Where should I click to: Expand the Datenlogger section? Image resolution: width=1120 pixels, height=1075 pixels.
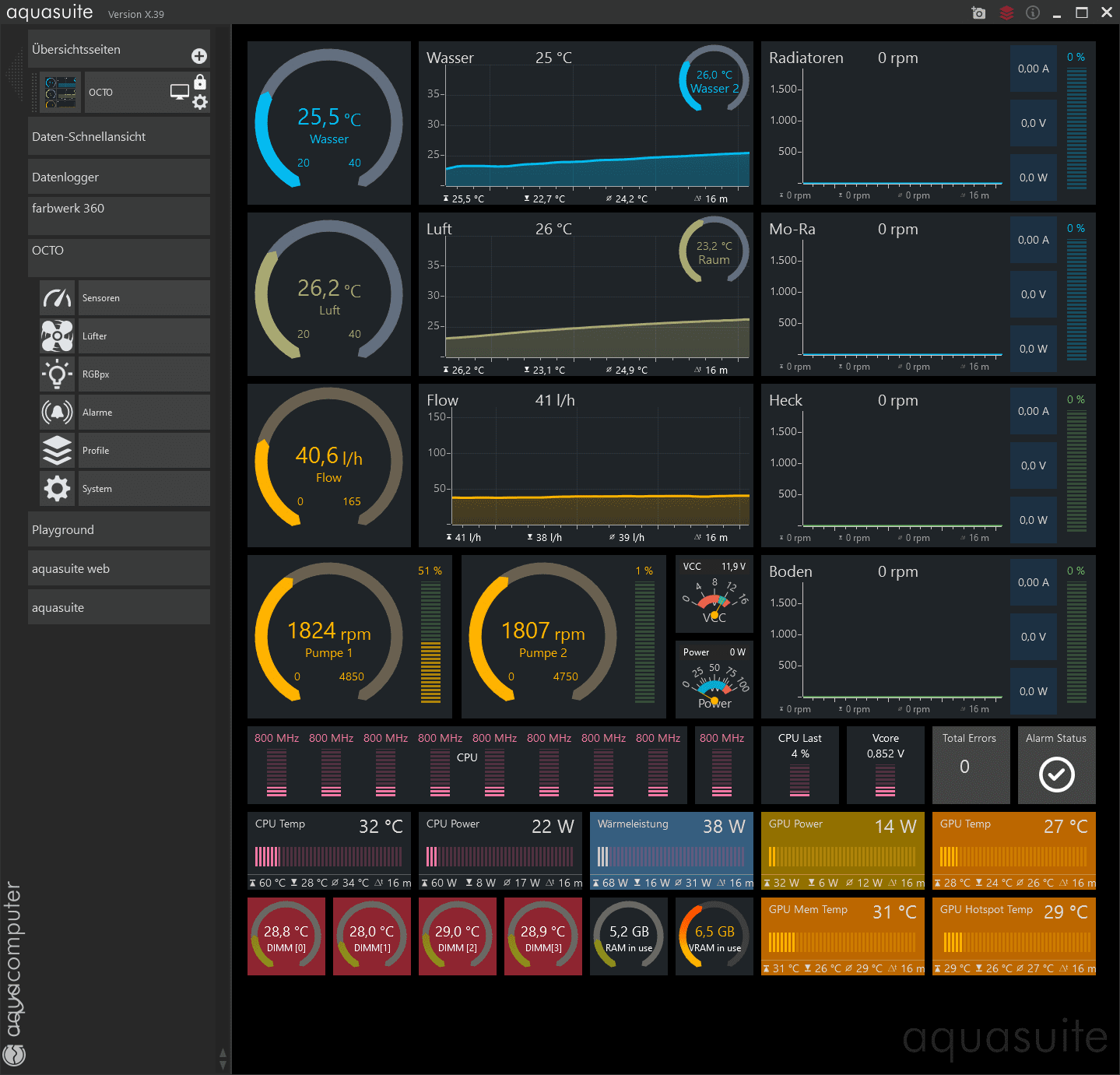pyautogui.click(x=119, y=177)
